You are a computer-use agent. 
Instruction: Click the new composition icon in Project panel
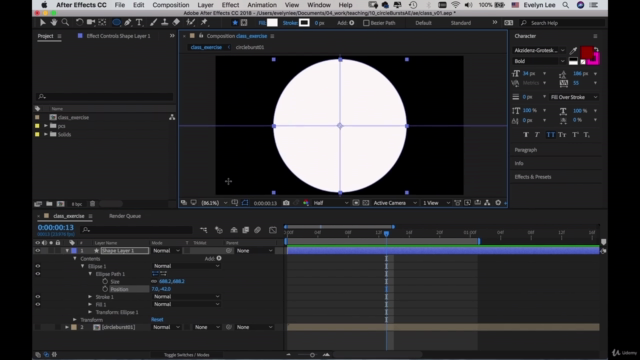click(60, 204)
